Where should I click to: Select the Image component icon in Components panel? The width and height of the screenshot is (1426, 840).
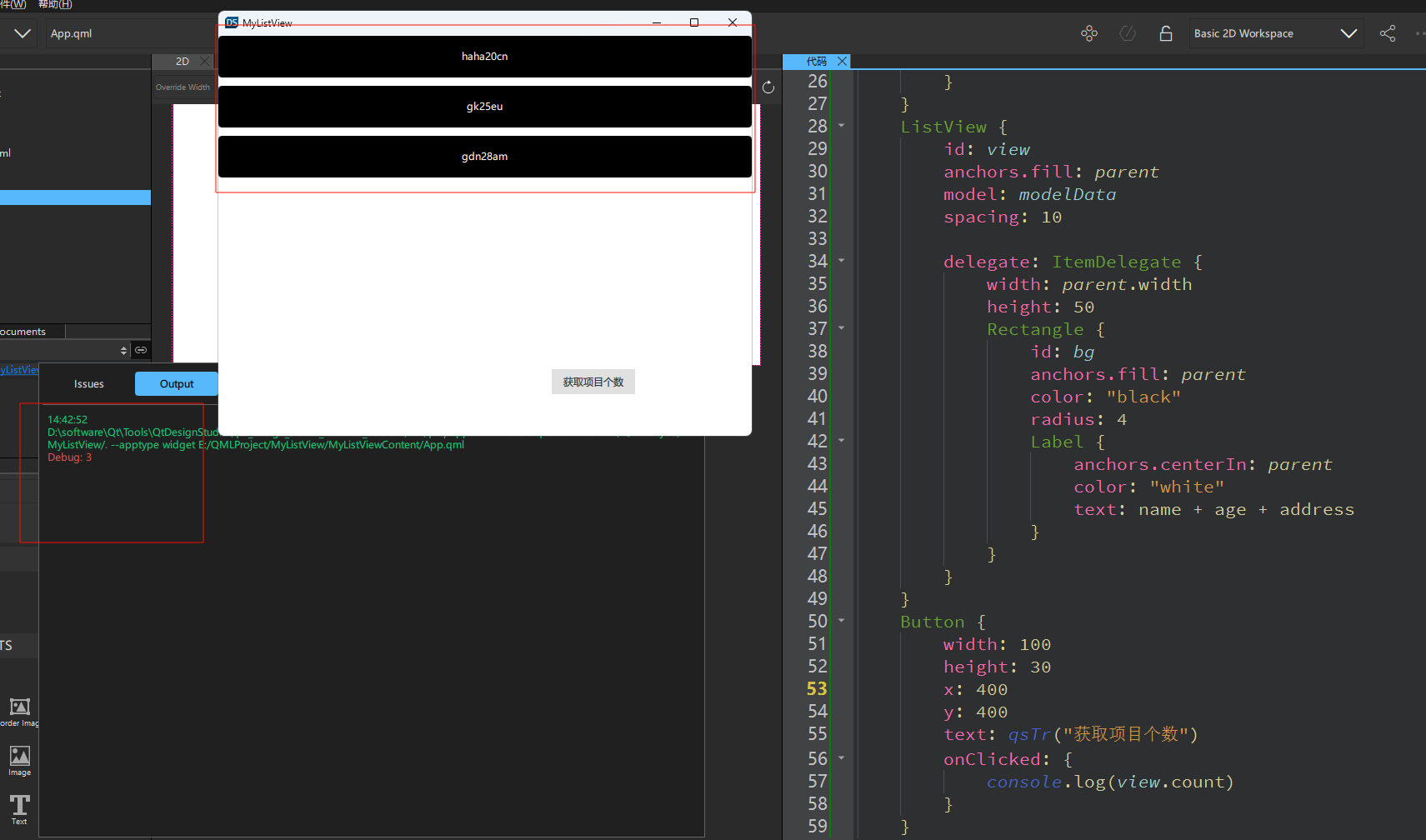(19, 761)
